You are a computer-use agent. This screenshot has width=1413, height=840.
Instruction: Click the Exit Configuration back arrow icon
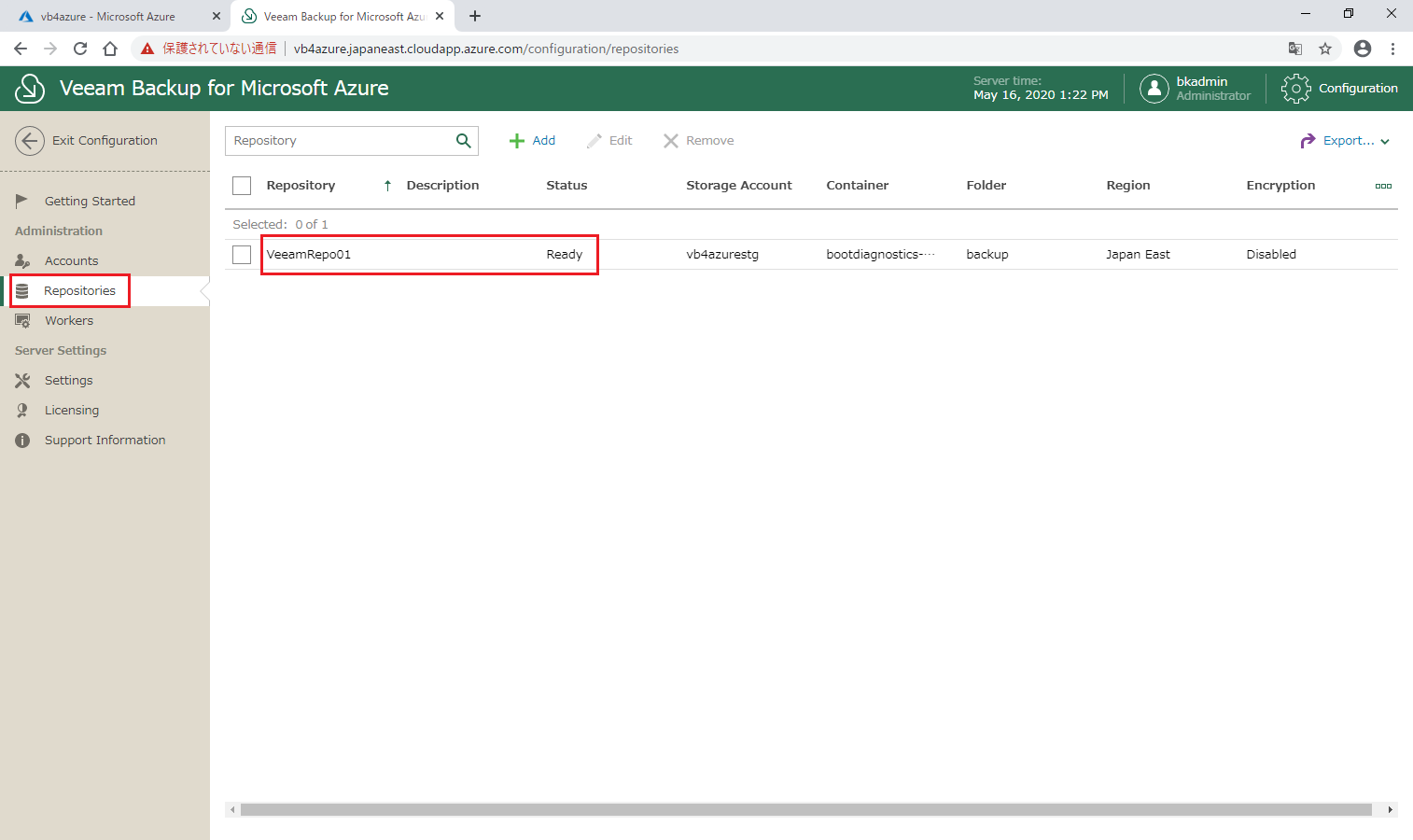click(30, 141)
